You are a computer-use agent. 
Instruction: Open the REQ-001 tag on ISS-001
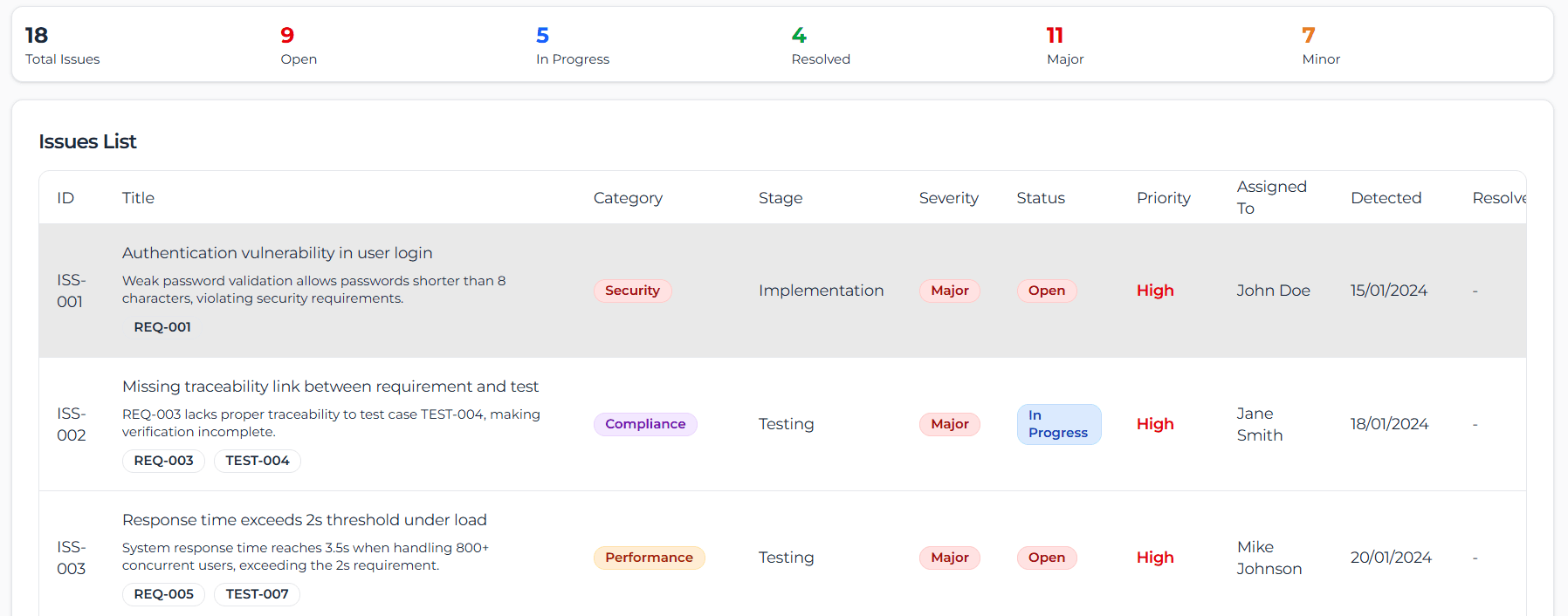coord(162,327)
